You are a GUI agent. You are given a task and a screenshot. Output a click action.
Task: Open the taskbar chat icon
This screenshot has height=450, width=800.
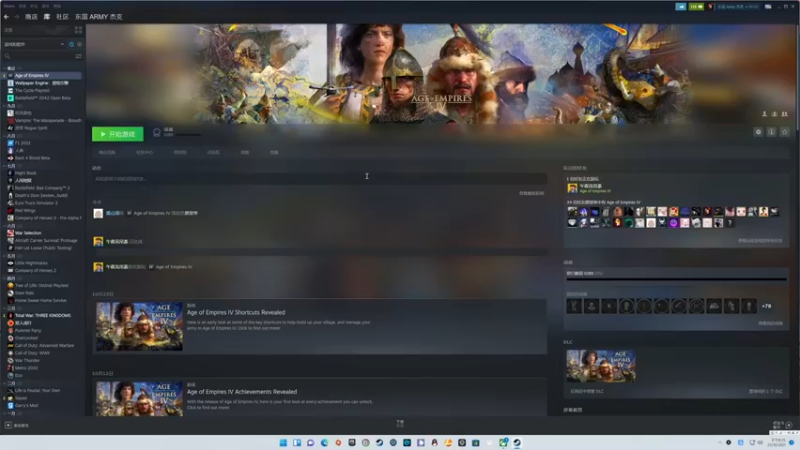(311, 443)
